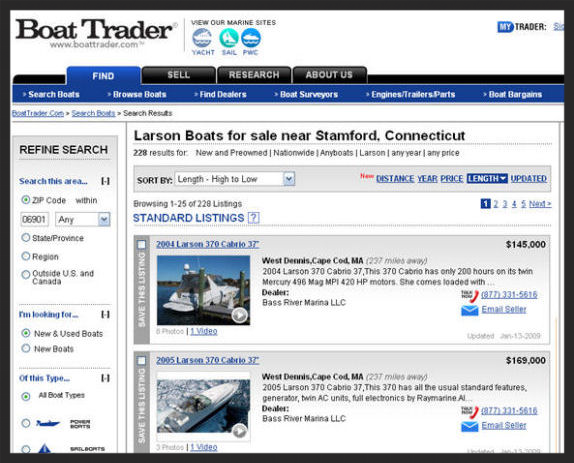The height and width of the screenshot is (463, 574).
Task: Switch to the Find tab
Action: point(103,76)
